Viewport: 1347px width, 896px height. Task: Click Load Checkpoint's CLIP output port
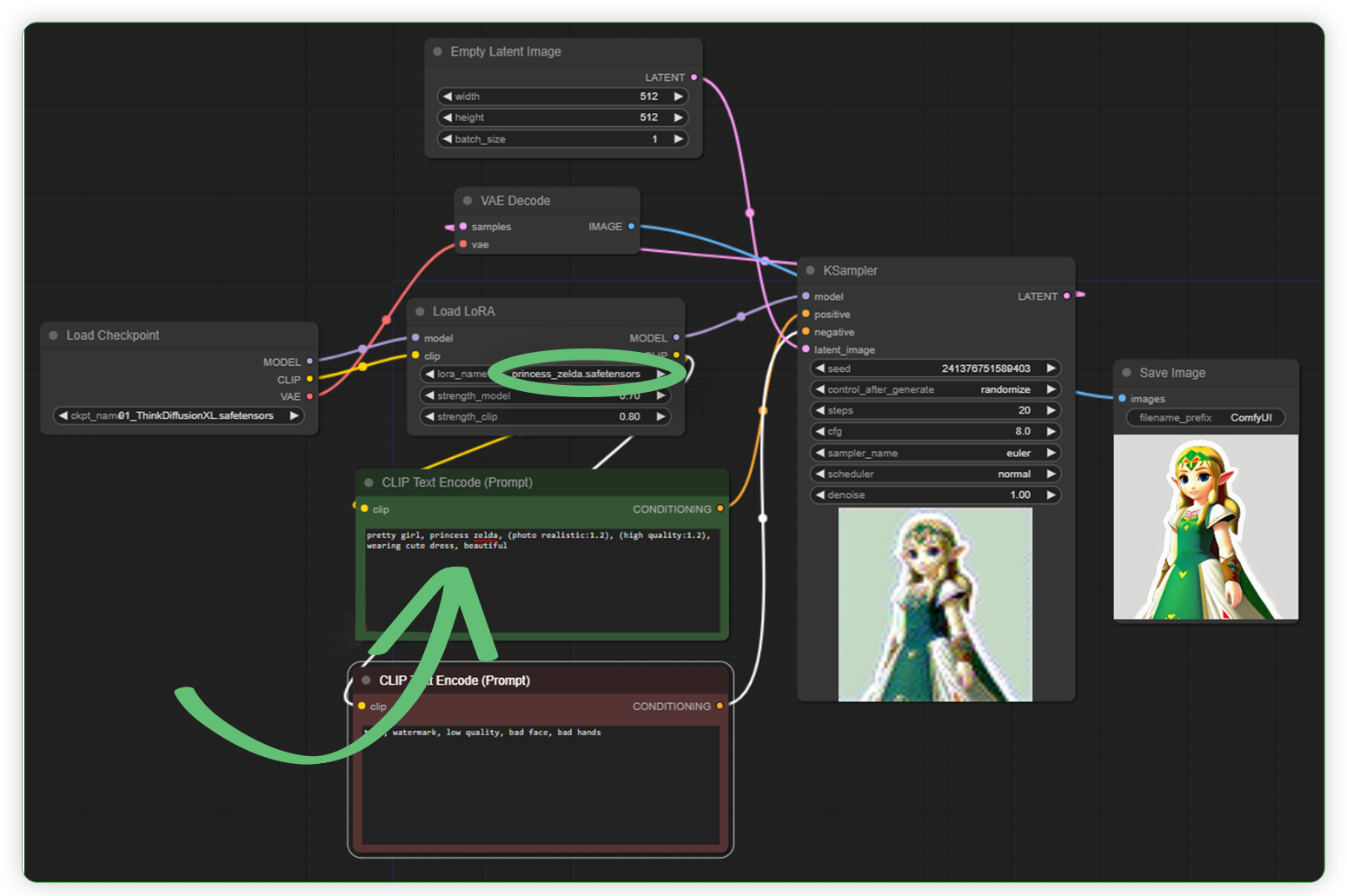pos(309,379)
